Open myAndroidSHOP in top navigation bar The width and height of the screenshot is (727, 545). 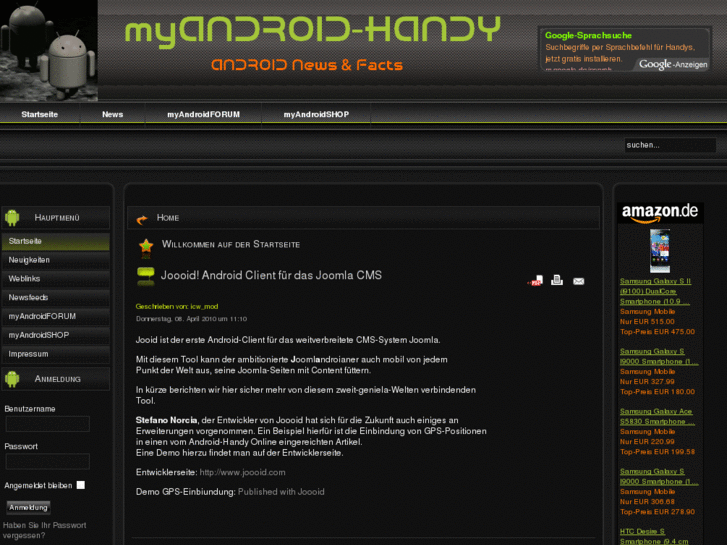click(x=316, y=114)
